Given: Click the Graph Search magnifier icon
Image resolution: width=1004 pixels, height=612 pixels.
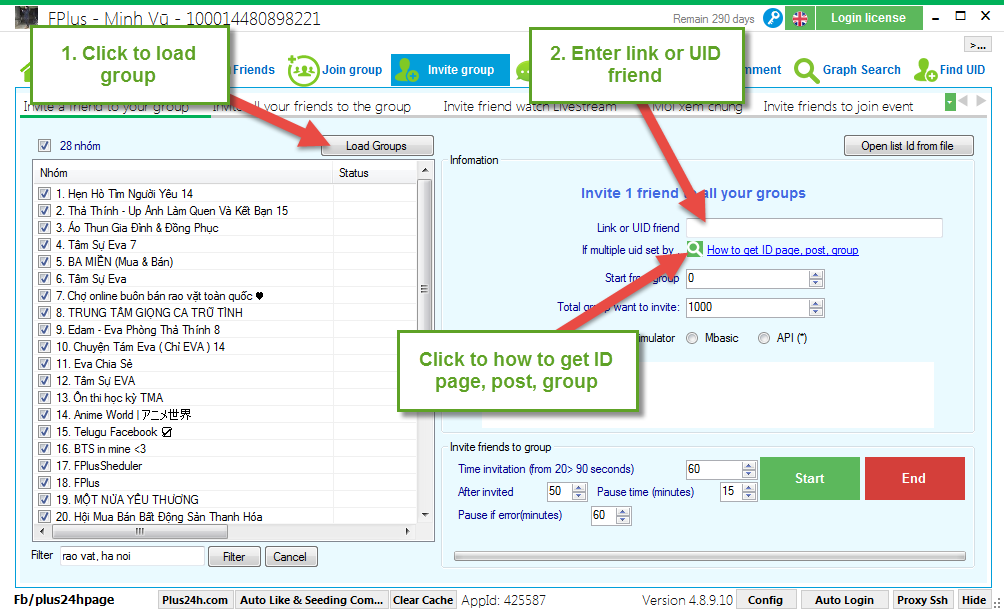Looking at the screenshot, I should [806, 70].
